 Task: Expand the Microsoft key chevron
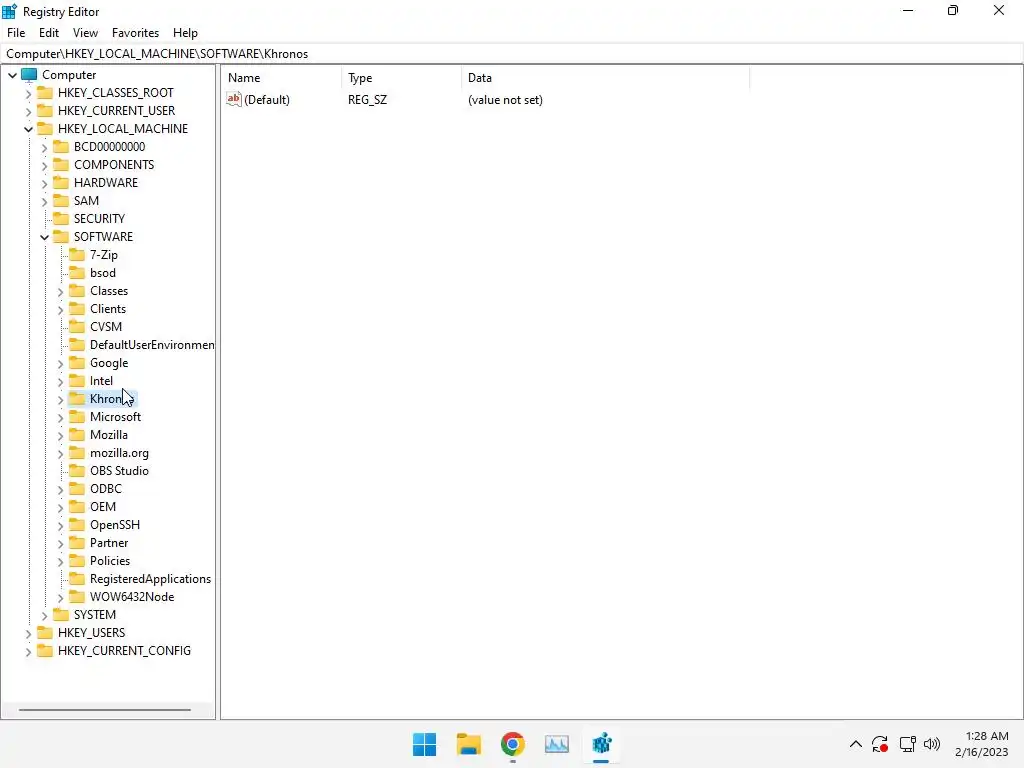(x=61, y=418)
